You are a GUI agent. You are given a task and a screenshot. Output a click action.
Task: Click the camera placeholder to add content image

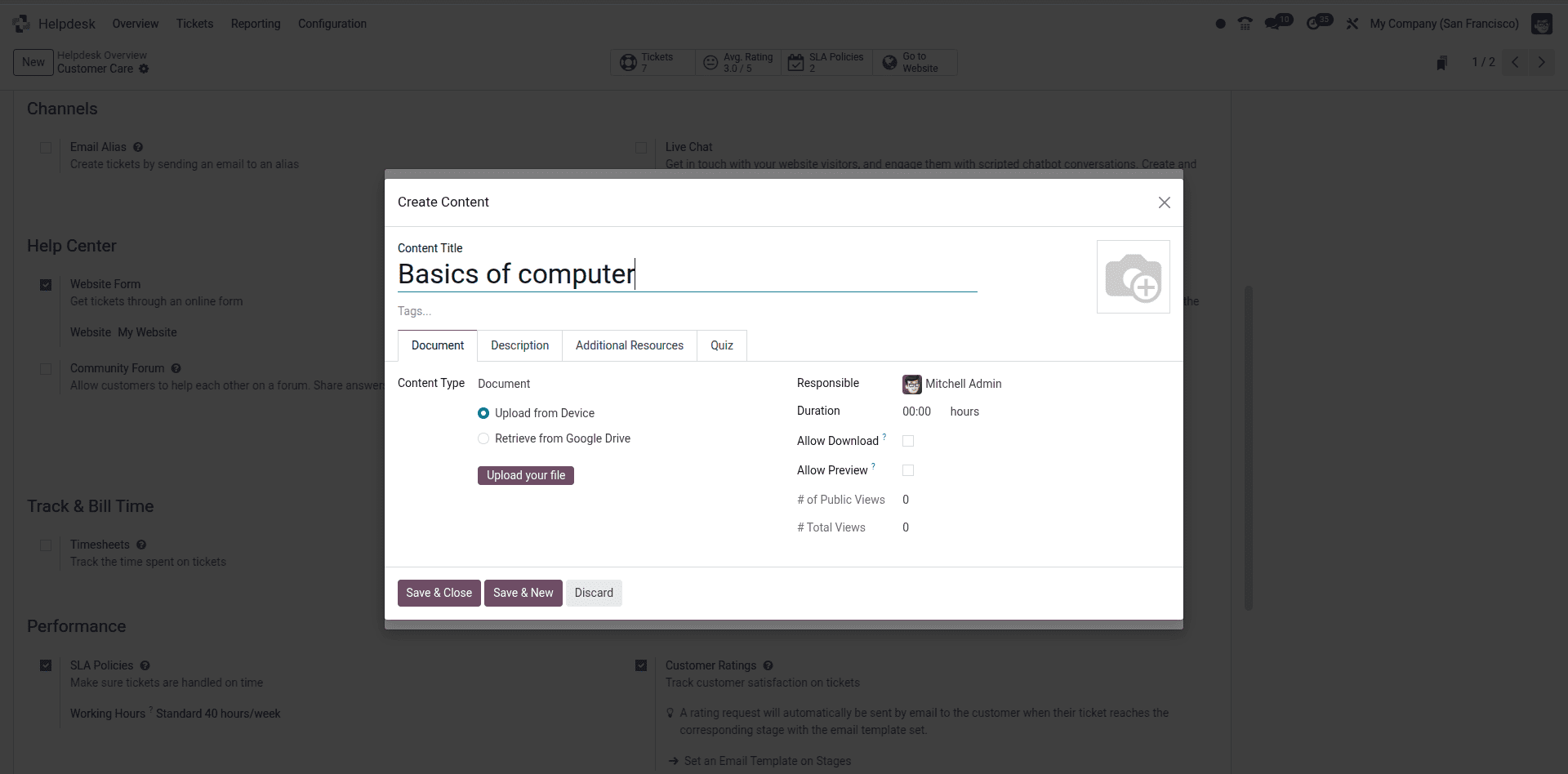(1134, 277)
